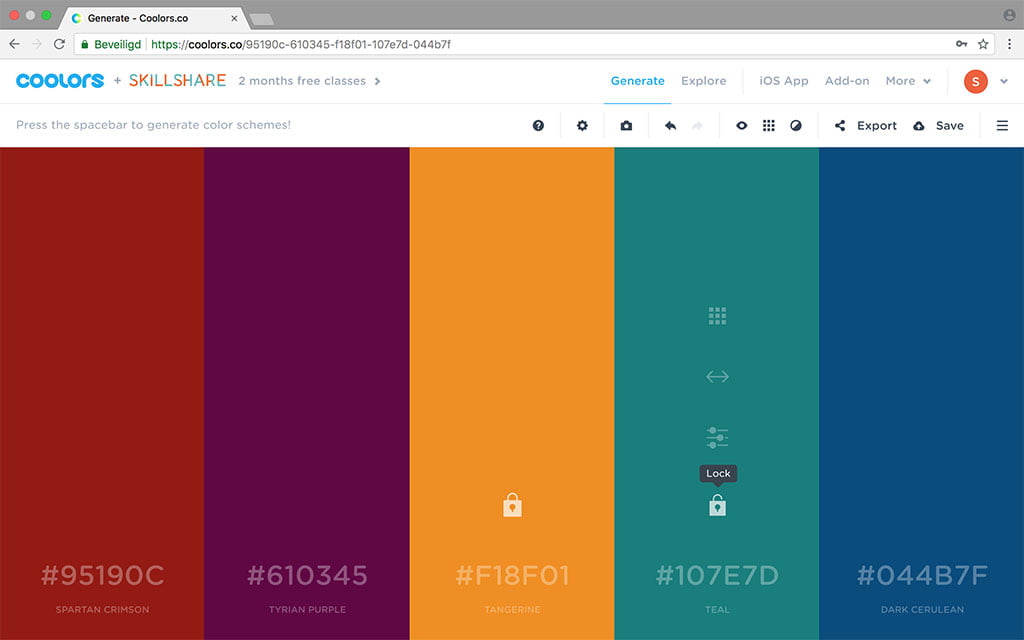Select the #044B7F Dark Cerulean hex code
The height and width of the screenshot is (640, 1024).
921,576
